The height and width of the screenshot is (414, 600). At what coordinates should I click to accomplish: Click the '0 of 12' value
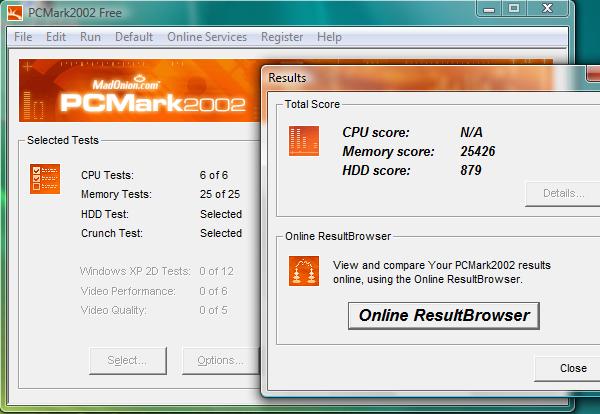[x=216, y=271]
